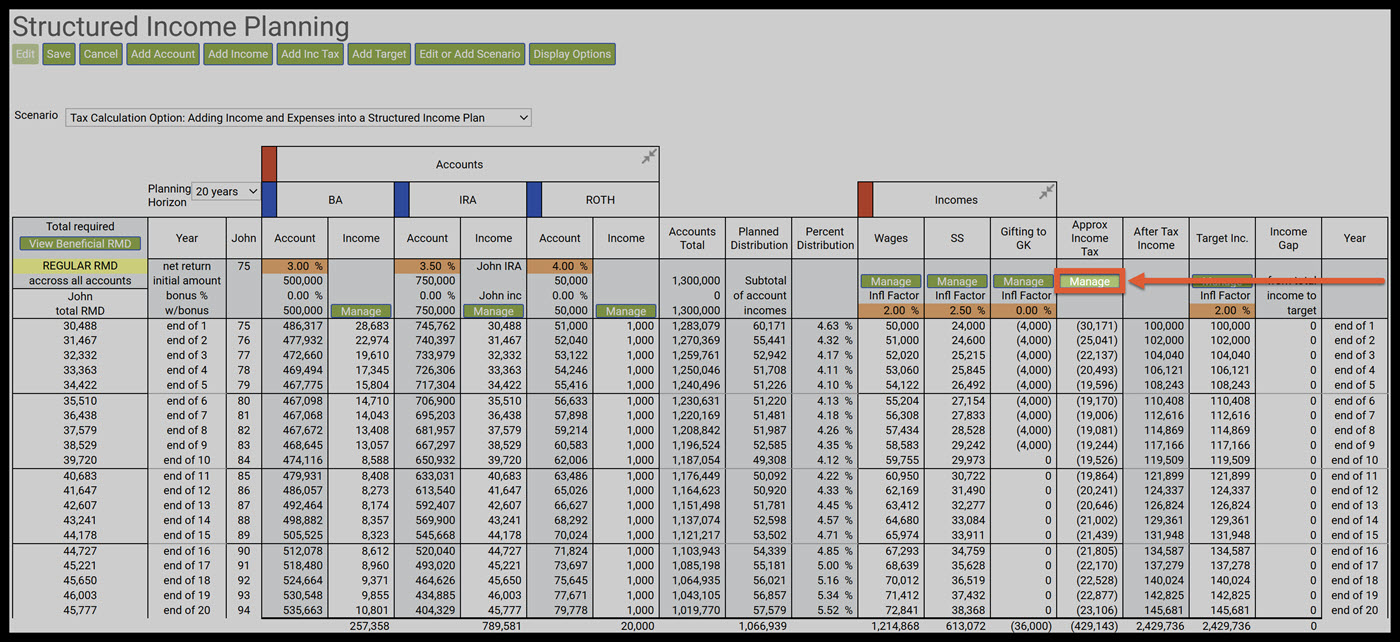Edit Gifting Infl Factor 0.00 % field
This screenshot has height=642, width=1400.
(x=1023, y=311)
